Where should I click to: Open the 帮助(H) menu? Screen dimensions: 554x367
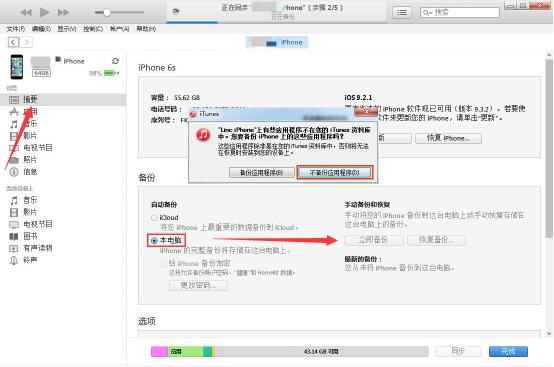146,29
